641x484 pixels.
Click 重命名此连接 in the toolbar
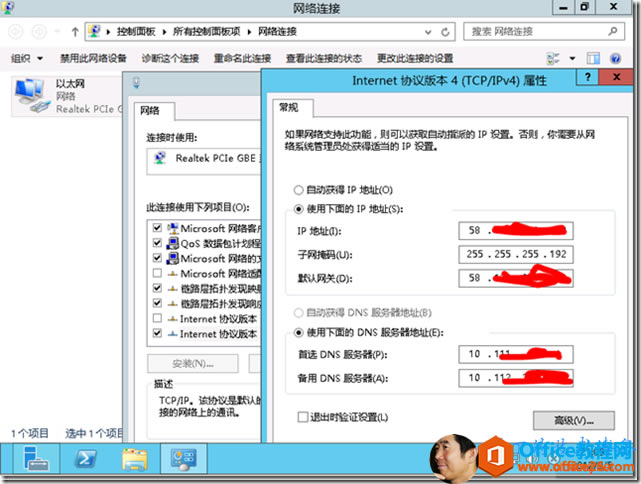click(242, 58)
